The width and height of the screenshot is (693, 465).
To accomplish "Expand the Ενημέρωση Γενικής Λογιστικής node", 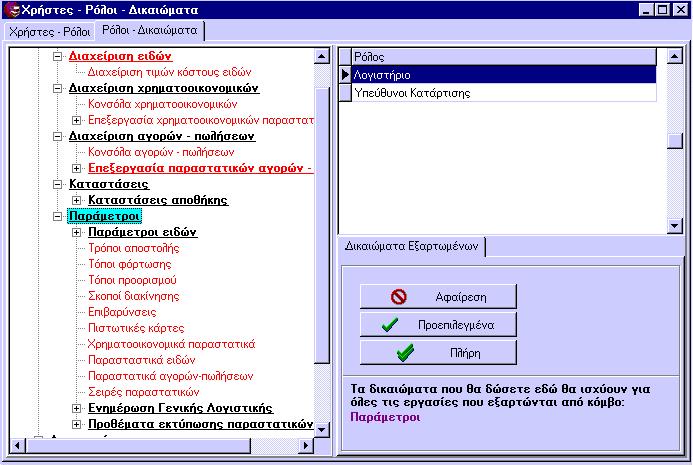I will [77, 408].
